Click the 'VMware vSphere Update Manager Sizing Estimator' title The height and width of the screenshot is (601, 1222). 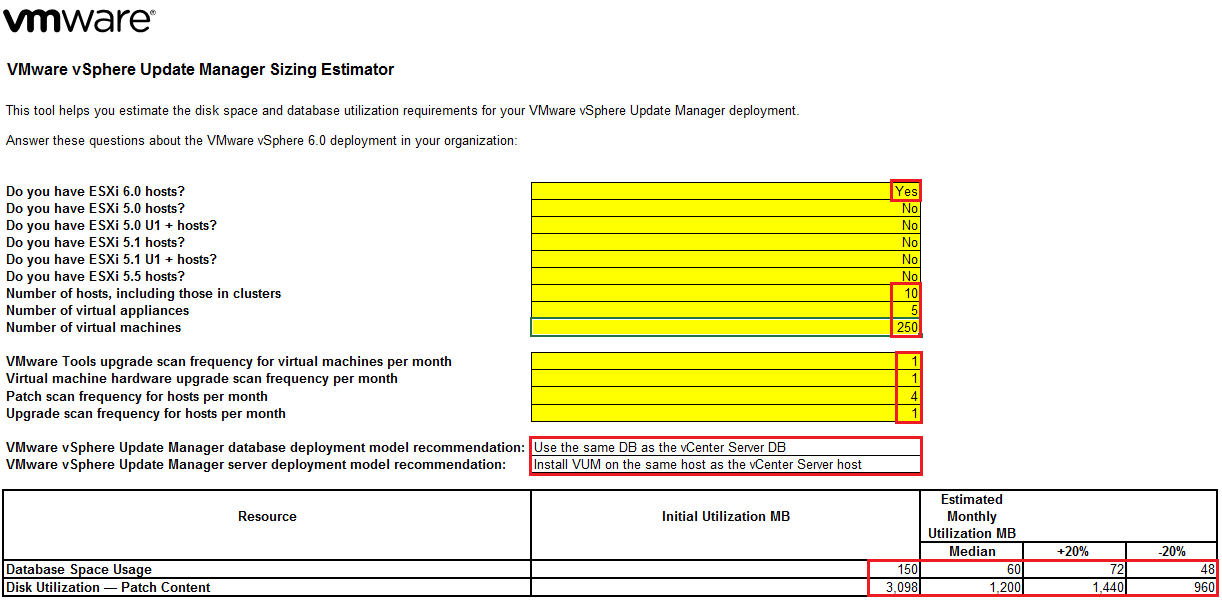[x=200, y=70]
